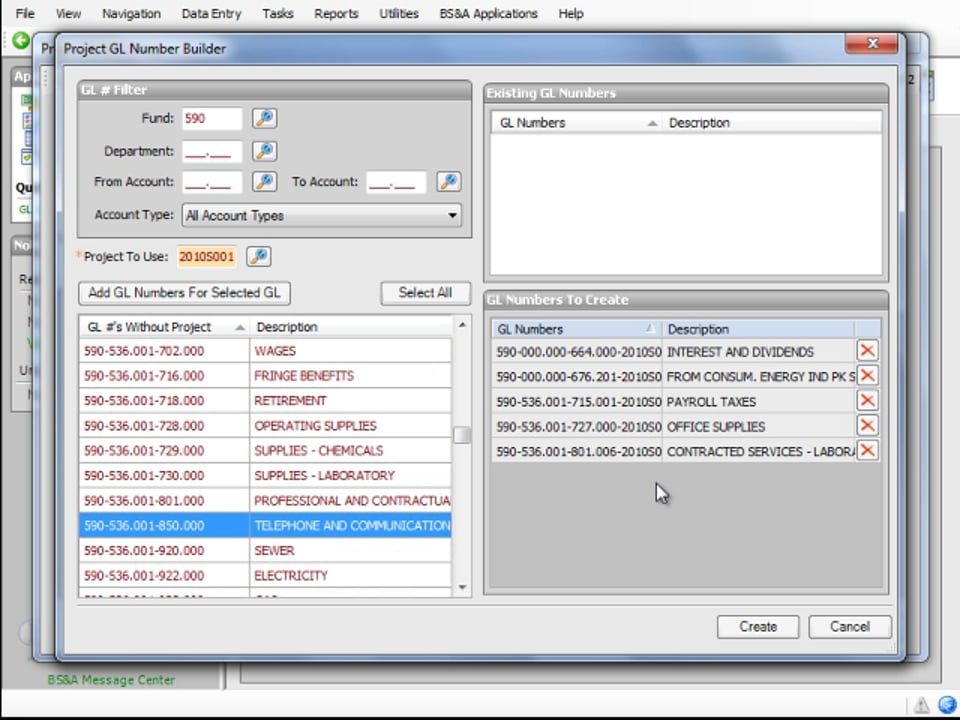The height and width of the screenshot is (720, 960).
Task: Select the PROFESSIONAL AND CONTRACTUAL row
Action: tap(266, 501)
